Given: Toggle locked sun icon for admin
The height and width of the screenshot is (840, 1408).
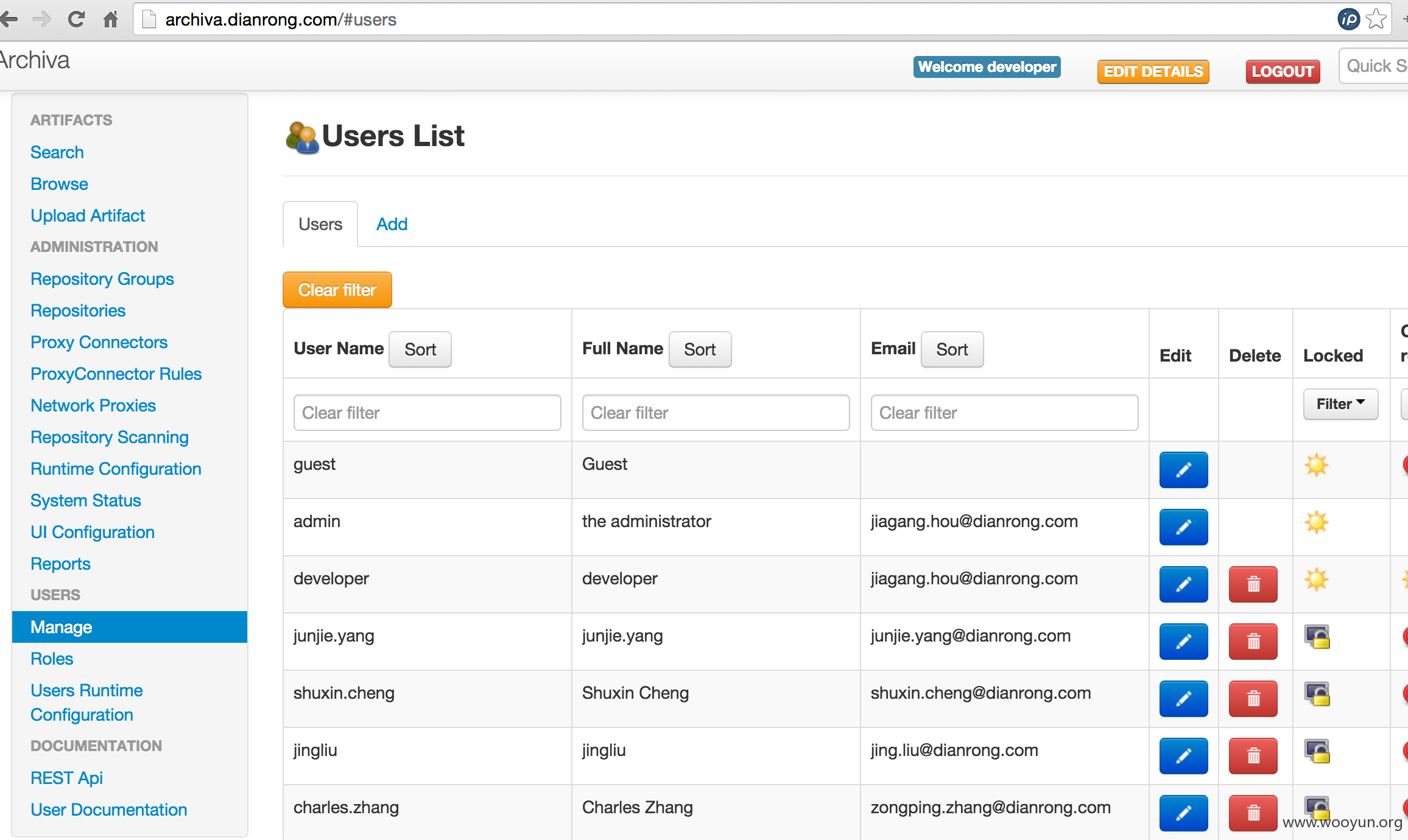Looking at the screenshot, I should pos(1316,522).
